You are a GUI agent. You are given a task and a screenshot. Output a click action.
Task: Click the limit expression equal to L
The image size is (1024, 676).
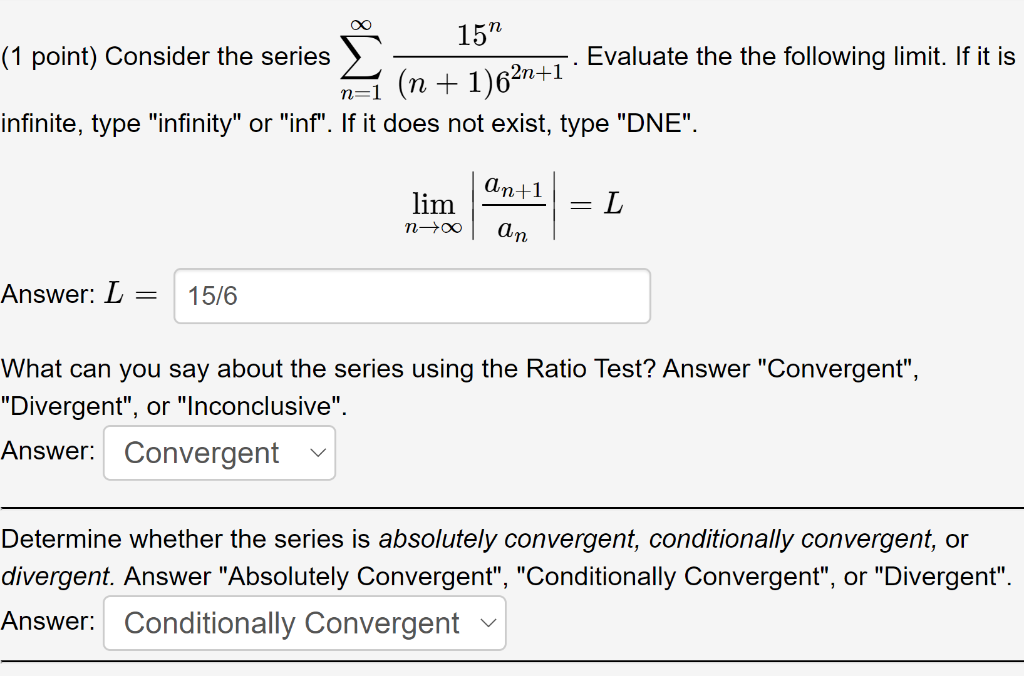click(510, 205)
